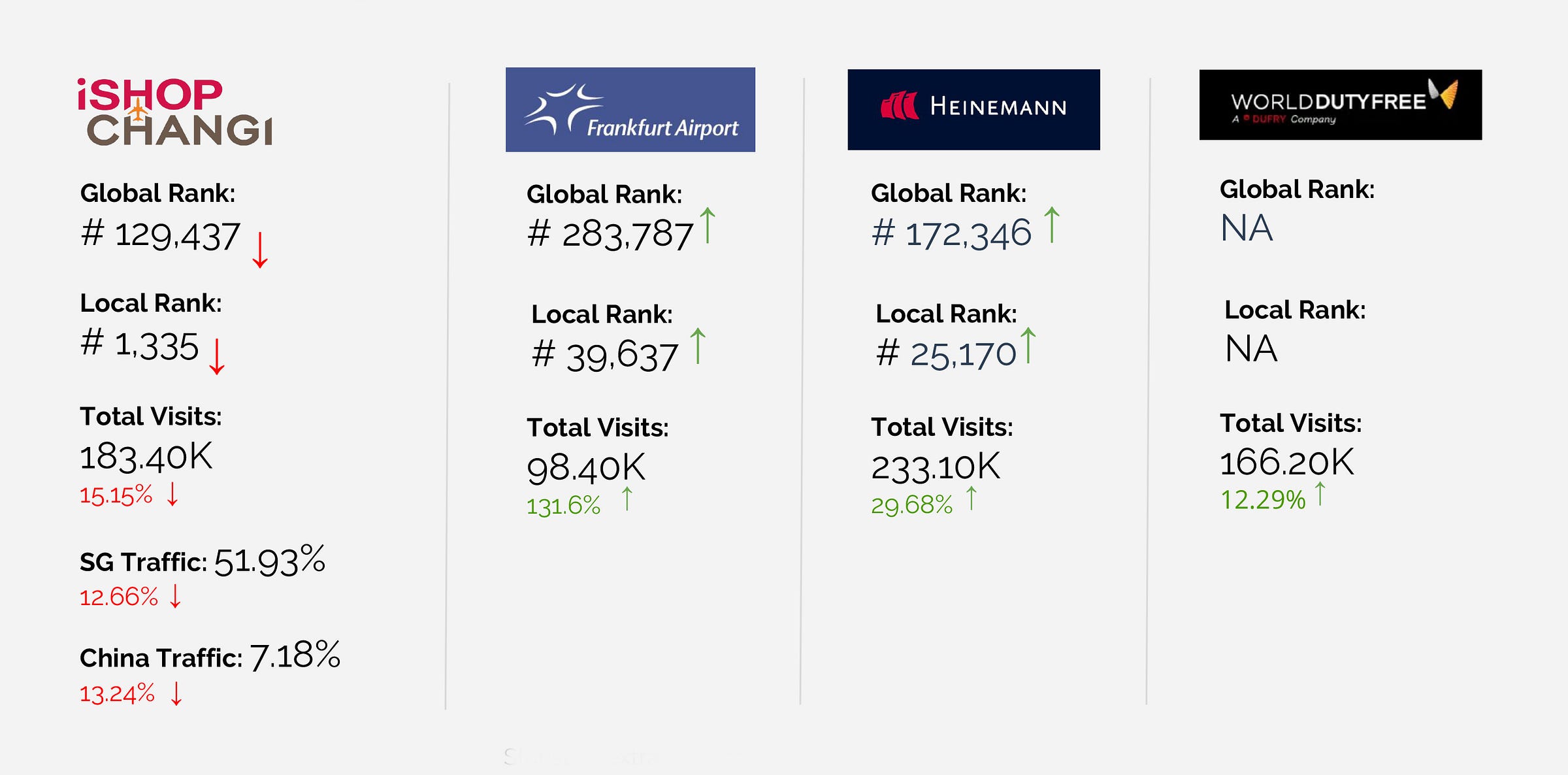Click World Duty Free's 166.20K visits figure
The height and width of the screenshot is (775, 1568).
click(1286, 463)
